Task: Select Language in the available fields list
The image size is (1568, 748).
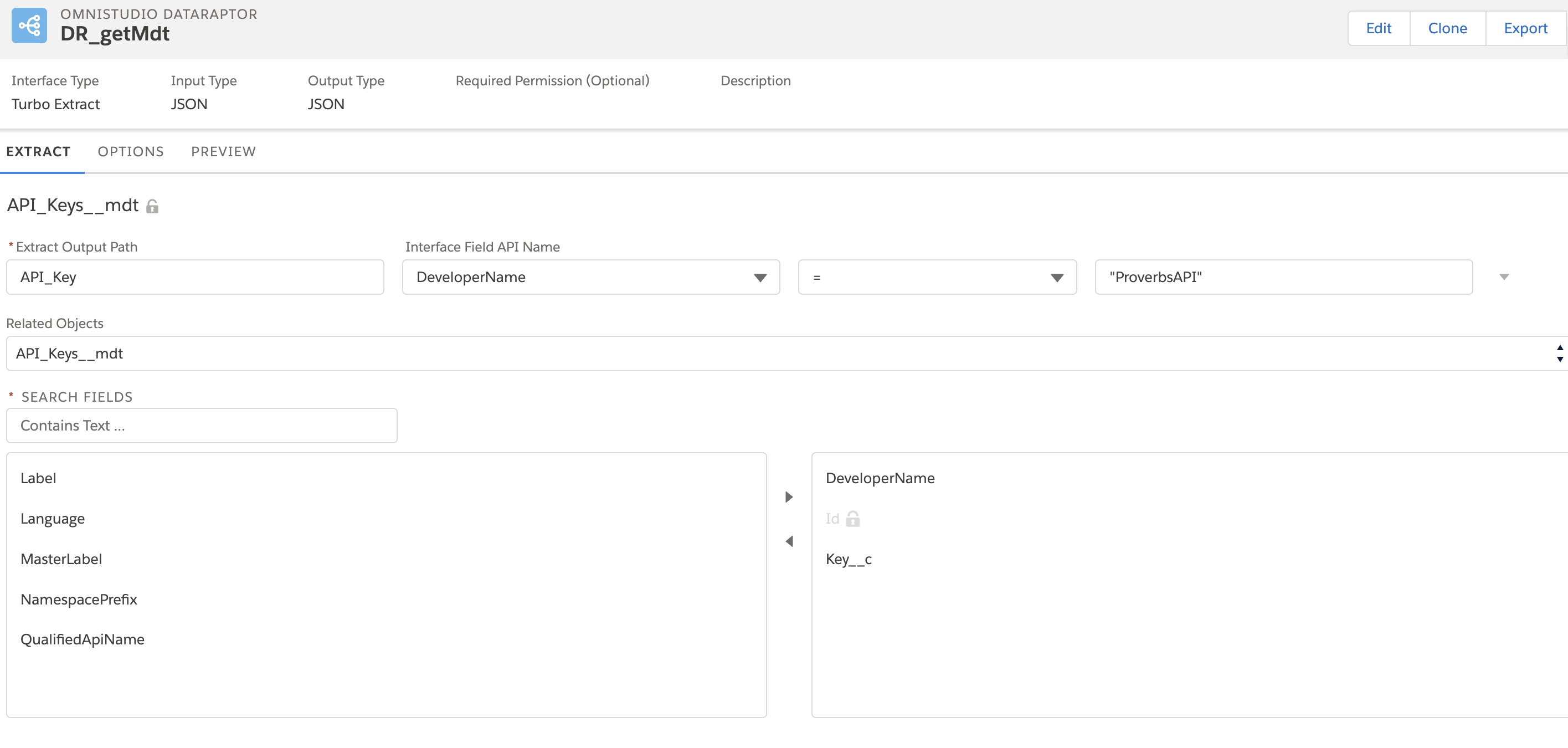Action: click(53, 519)
